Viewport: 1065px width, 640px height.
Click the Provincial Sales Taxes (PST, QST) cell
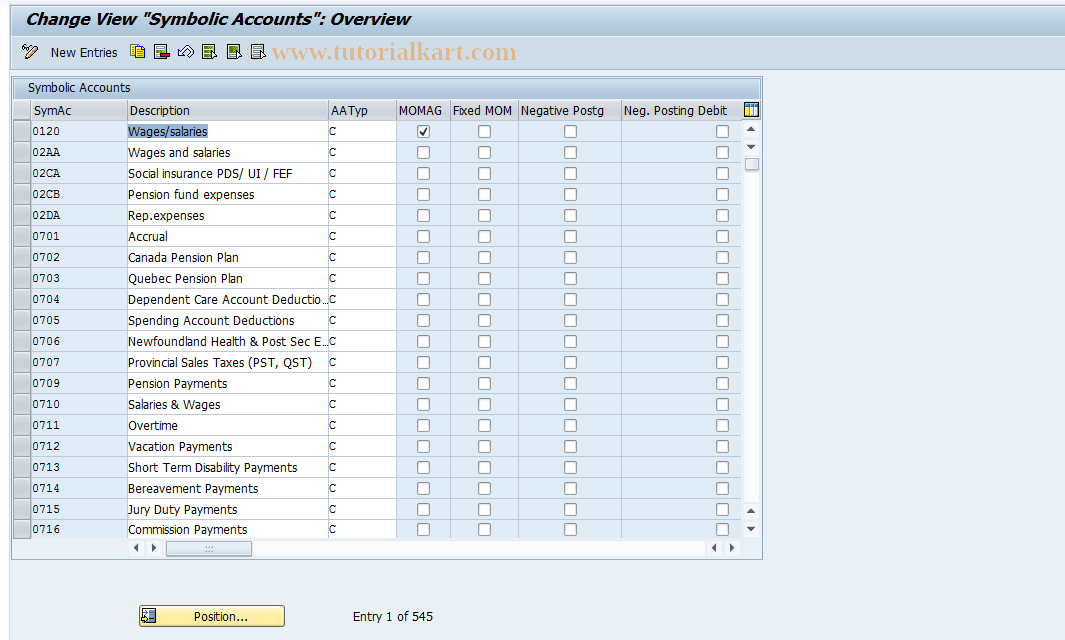click(x=228, y=362)
